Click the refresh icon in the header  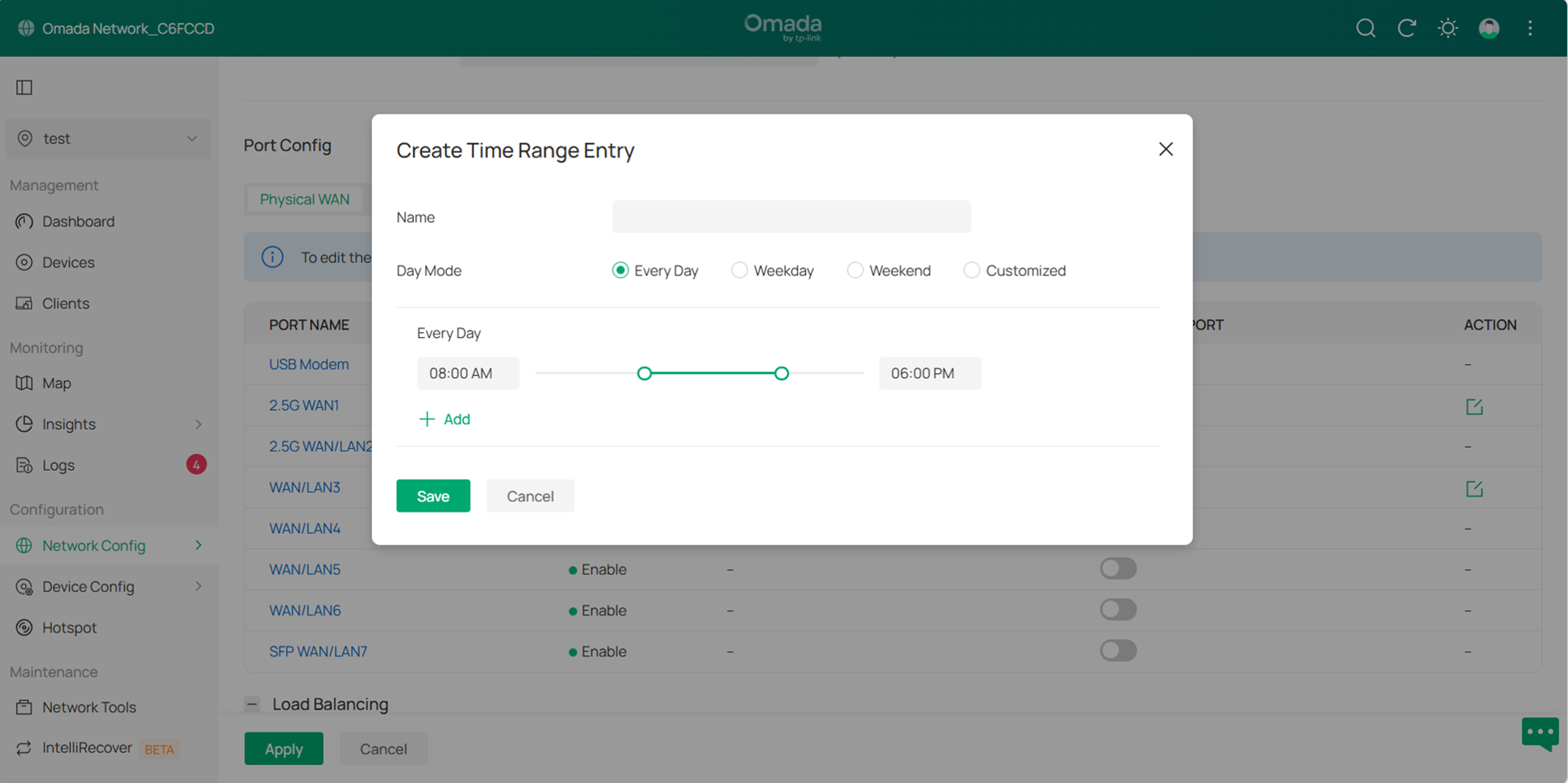click(x=1407, y=28)
